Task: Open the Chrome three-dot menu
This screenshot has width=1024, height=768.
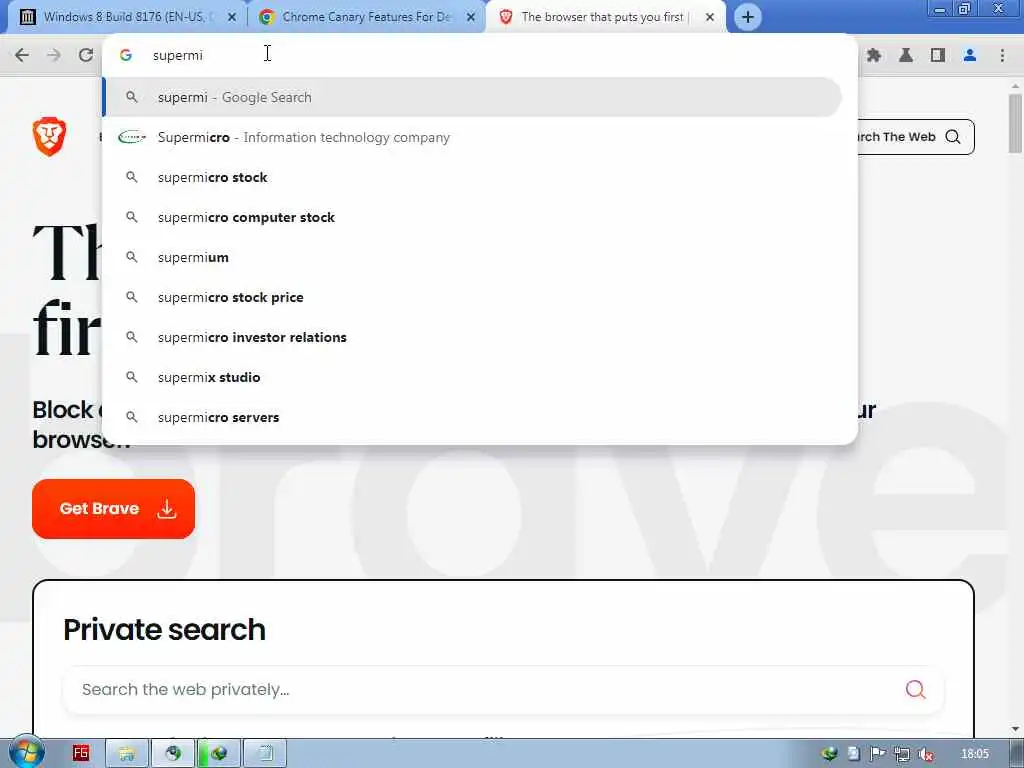Action: 1002,56
